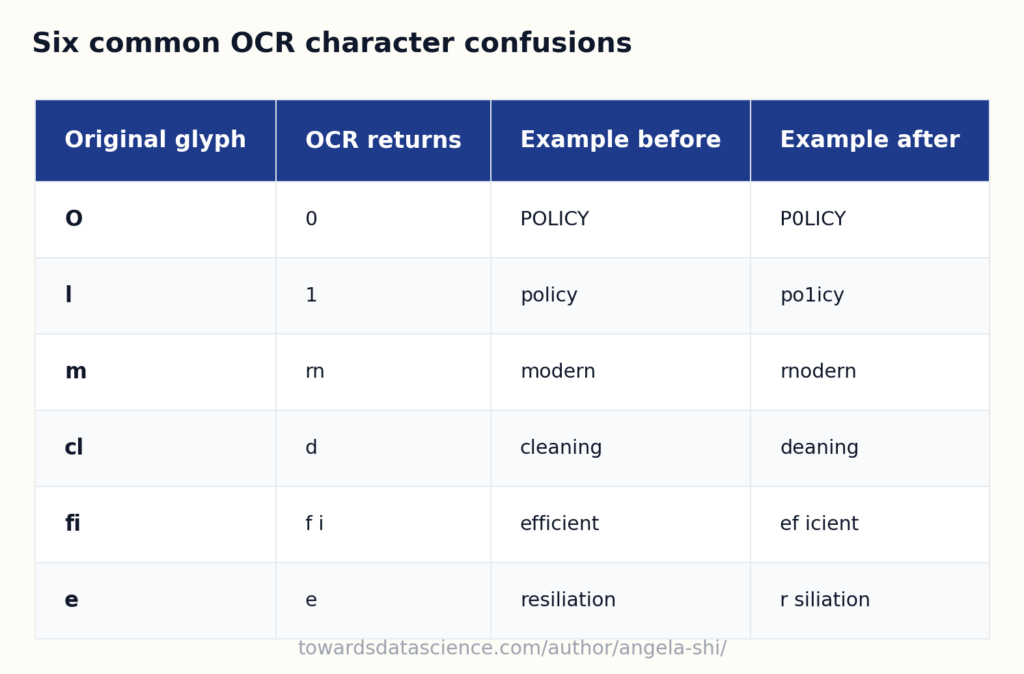Image resolution: width=1024 pixels, height=674 pixels.
Task: Select the 'r siliation' example after cell
Action: pyautogui.click(x=870, y=601)
